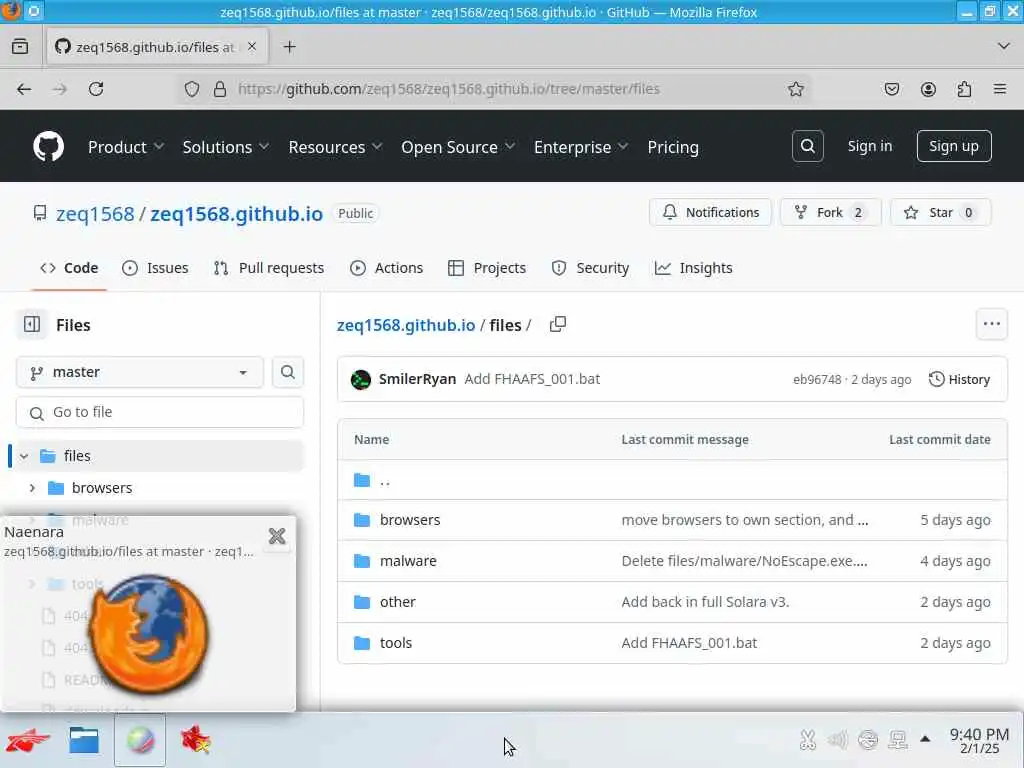1024x768 pixels.
Task: Switch to the Projects tab
Action: coord(487,268)
